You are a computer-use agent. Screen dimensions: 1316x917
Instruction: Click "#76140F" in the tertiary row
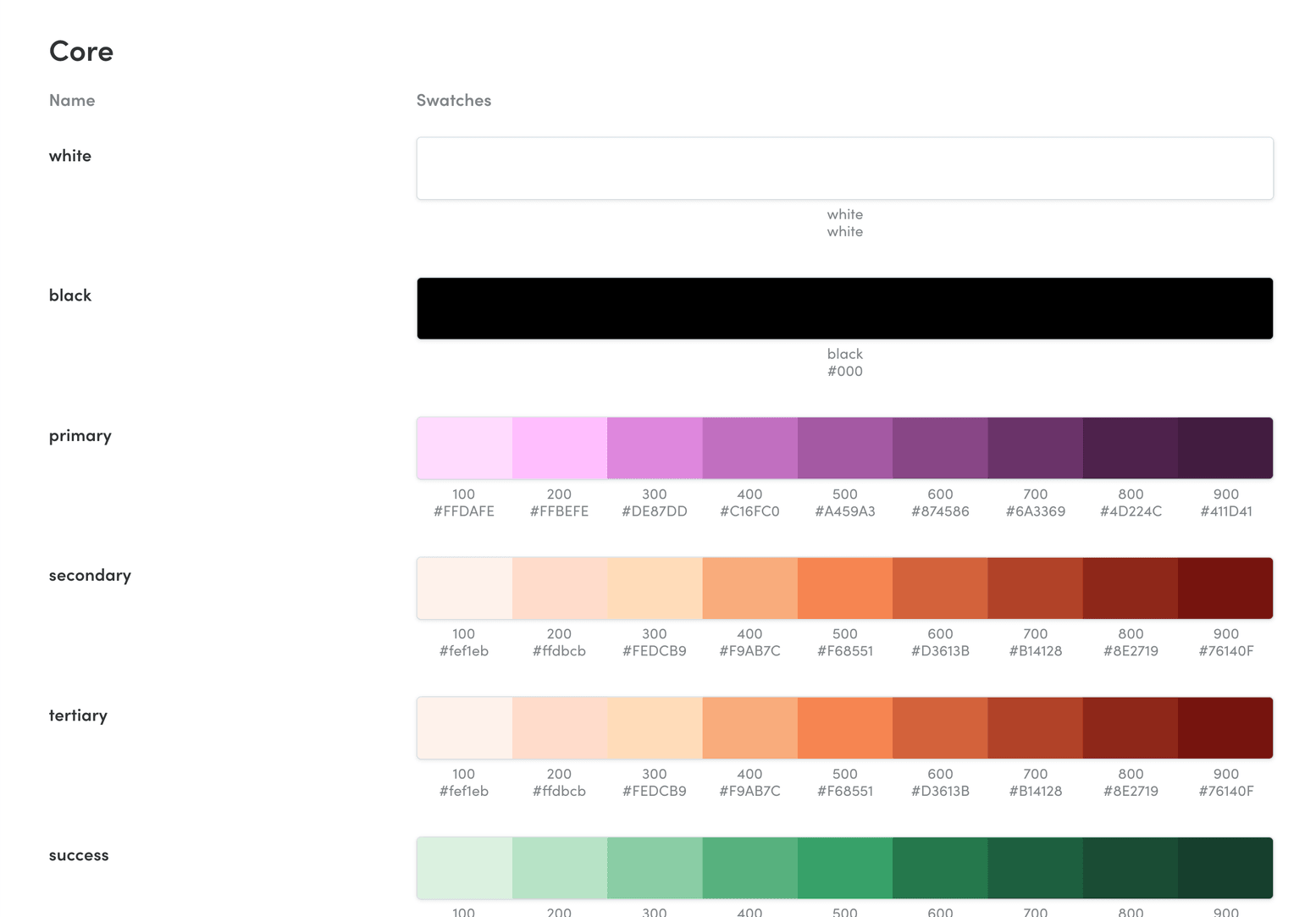point(1226,791)
